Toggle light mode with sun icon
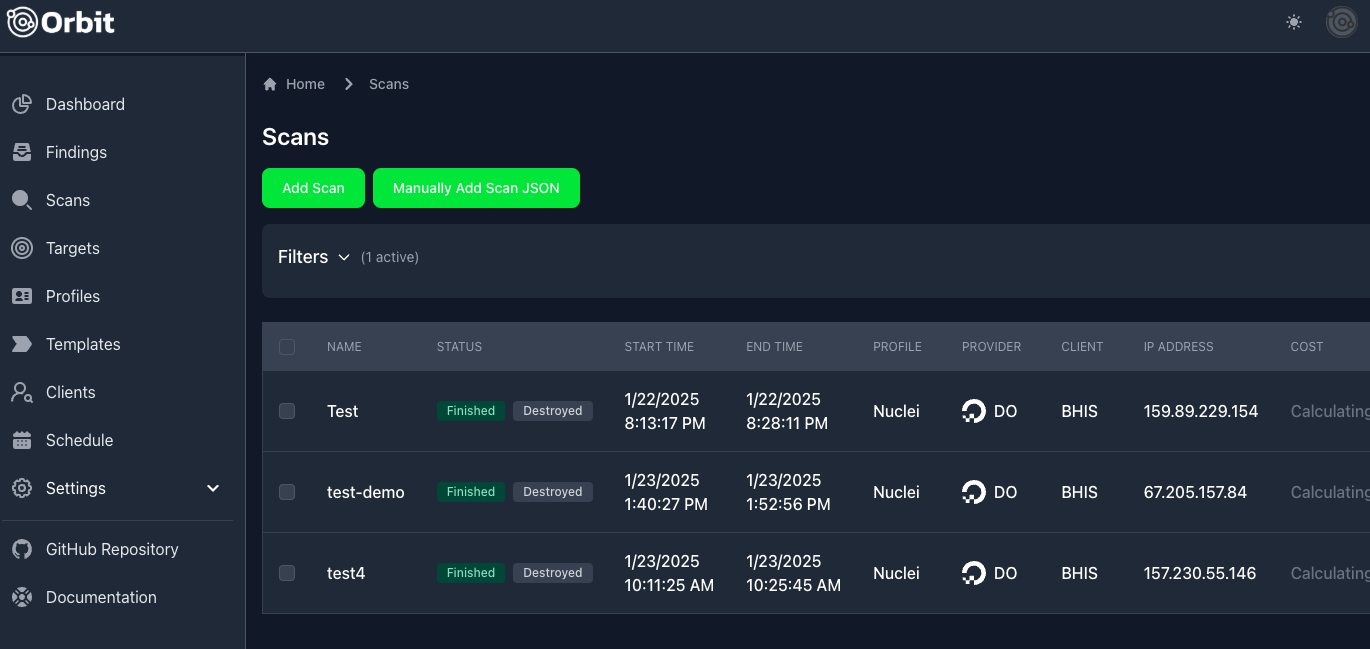The image size is (1370, 649). pyautogui.click(x=1294, y=22)
